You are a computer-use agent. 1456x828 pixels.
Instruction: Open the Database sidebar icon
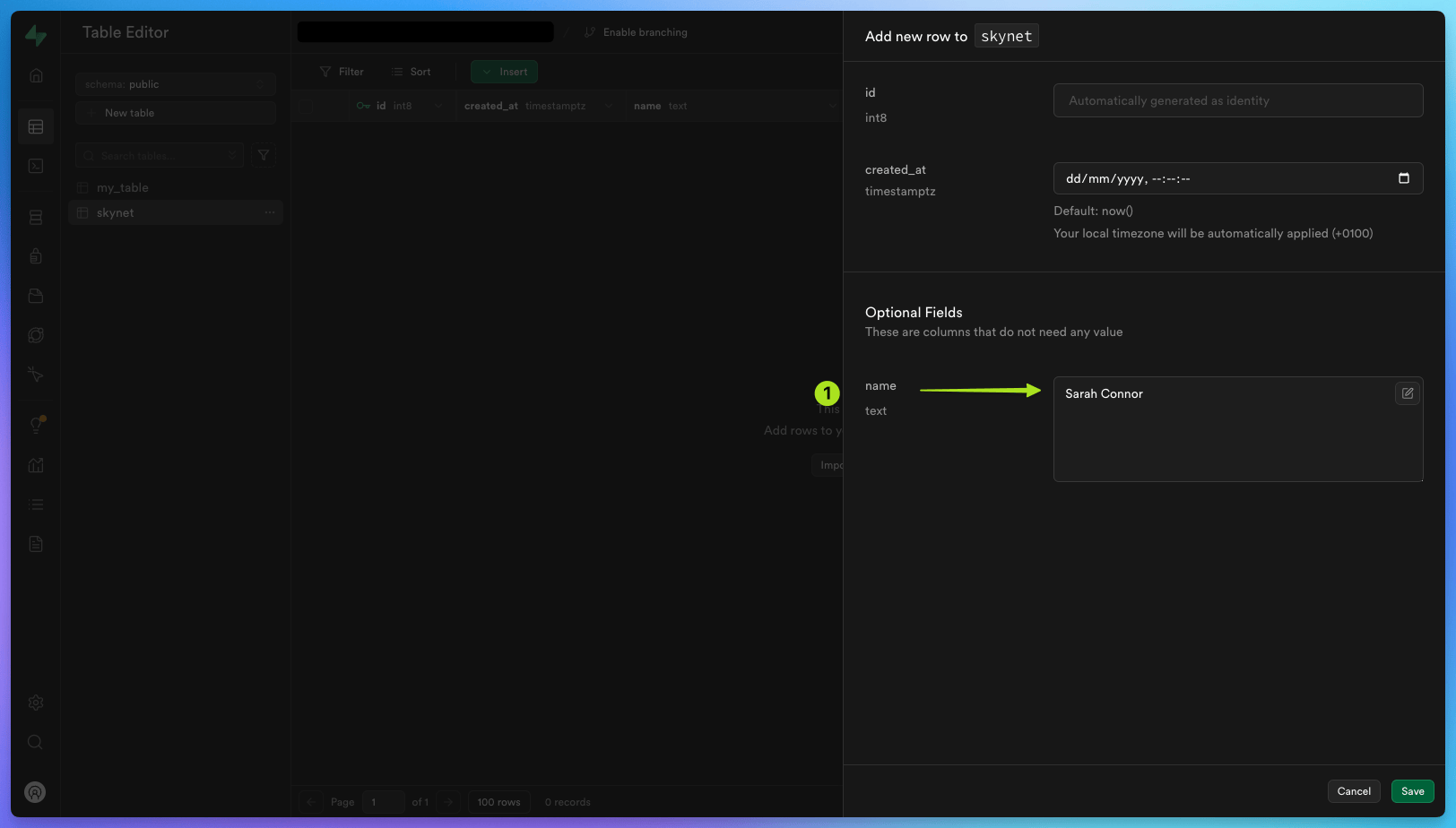tap(36, 218)
